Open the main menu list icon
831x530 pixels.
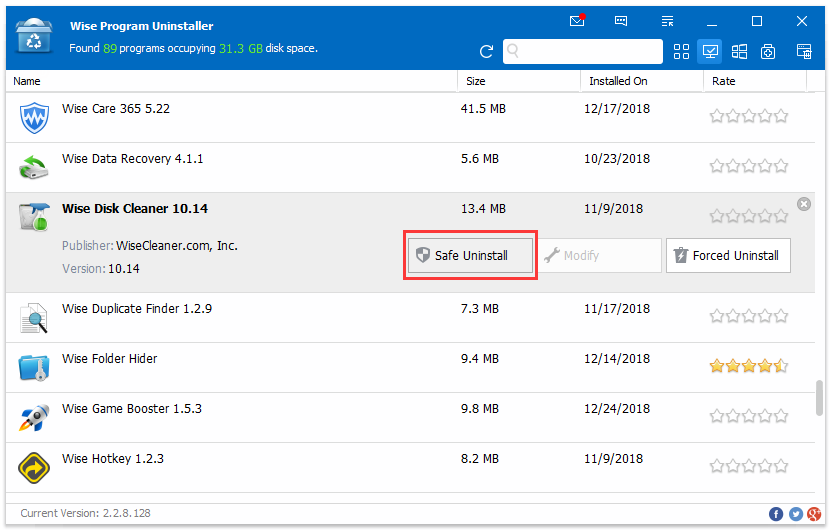667,21
